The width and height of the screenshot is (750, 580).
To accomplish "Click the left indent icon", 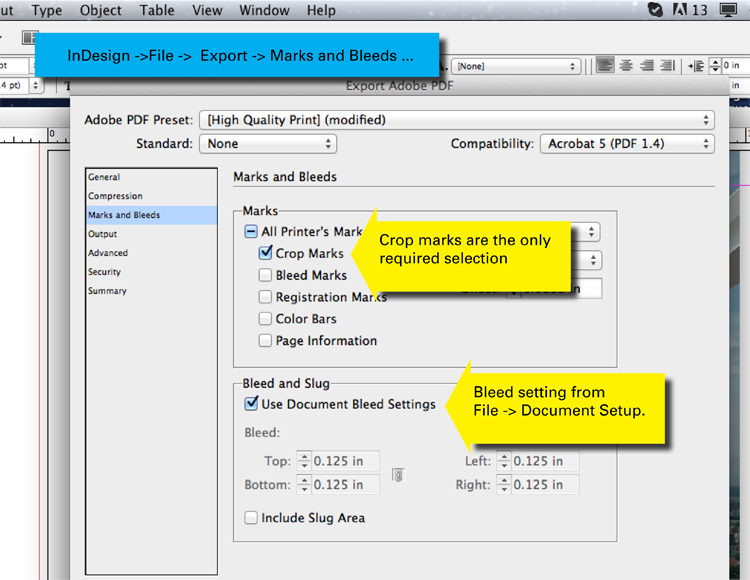I will [x=696, y=66].
